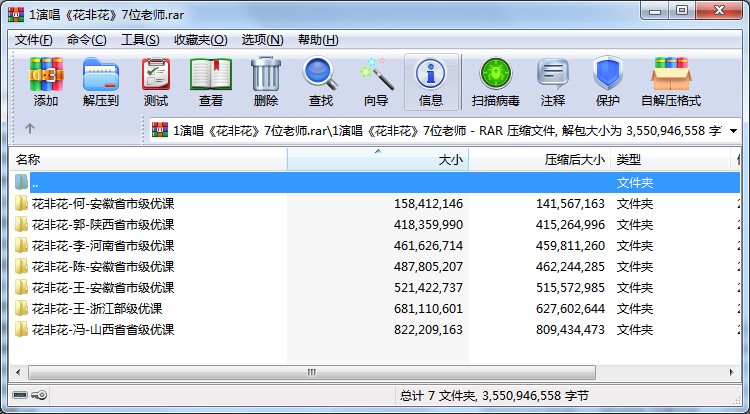
Task: Maximize the WinRAR window
Action: pos(682,11)
